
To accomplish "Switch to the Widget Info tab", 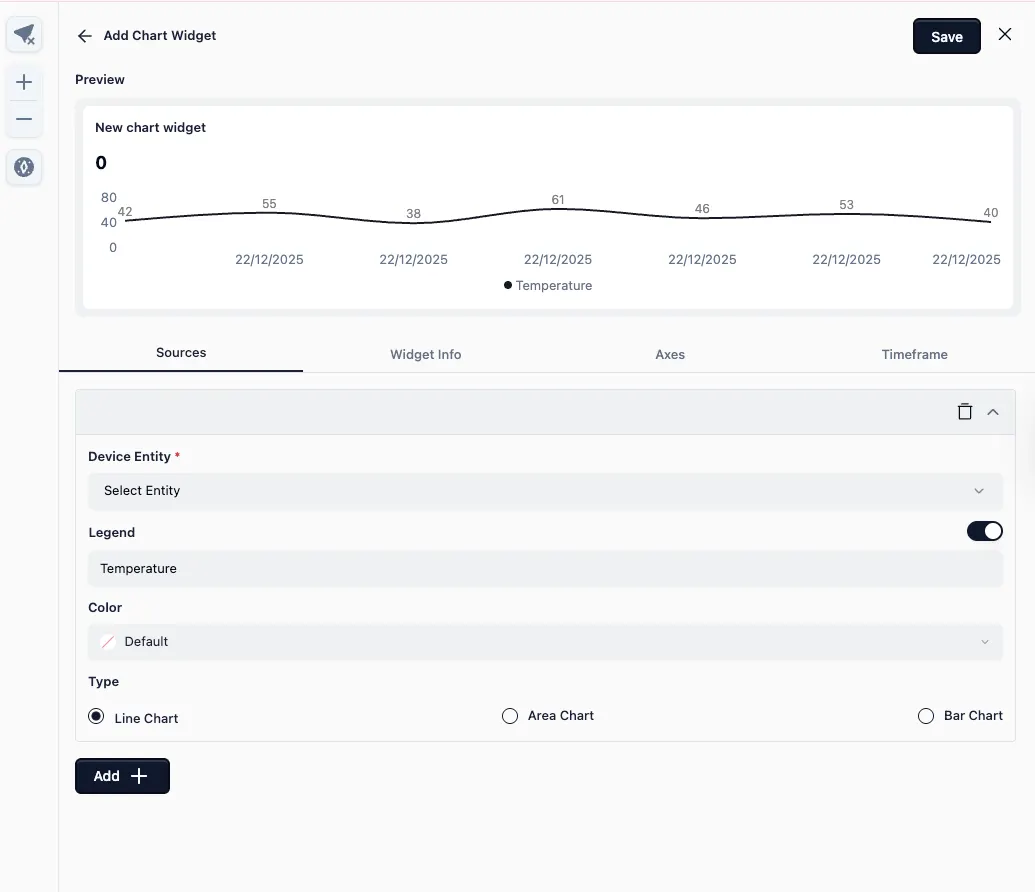I will coord(425,354).
